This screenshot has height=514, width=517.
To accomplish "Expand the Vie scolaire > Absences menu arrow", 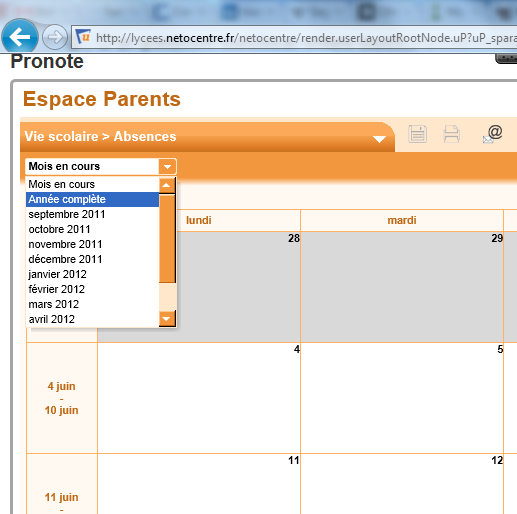I will coord(379,139).
